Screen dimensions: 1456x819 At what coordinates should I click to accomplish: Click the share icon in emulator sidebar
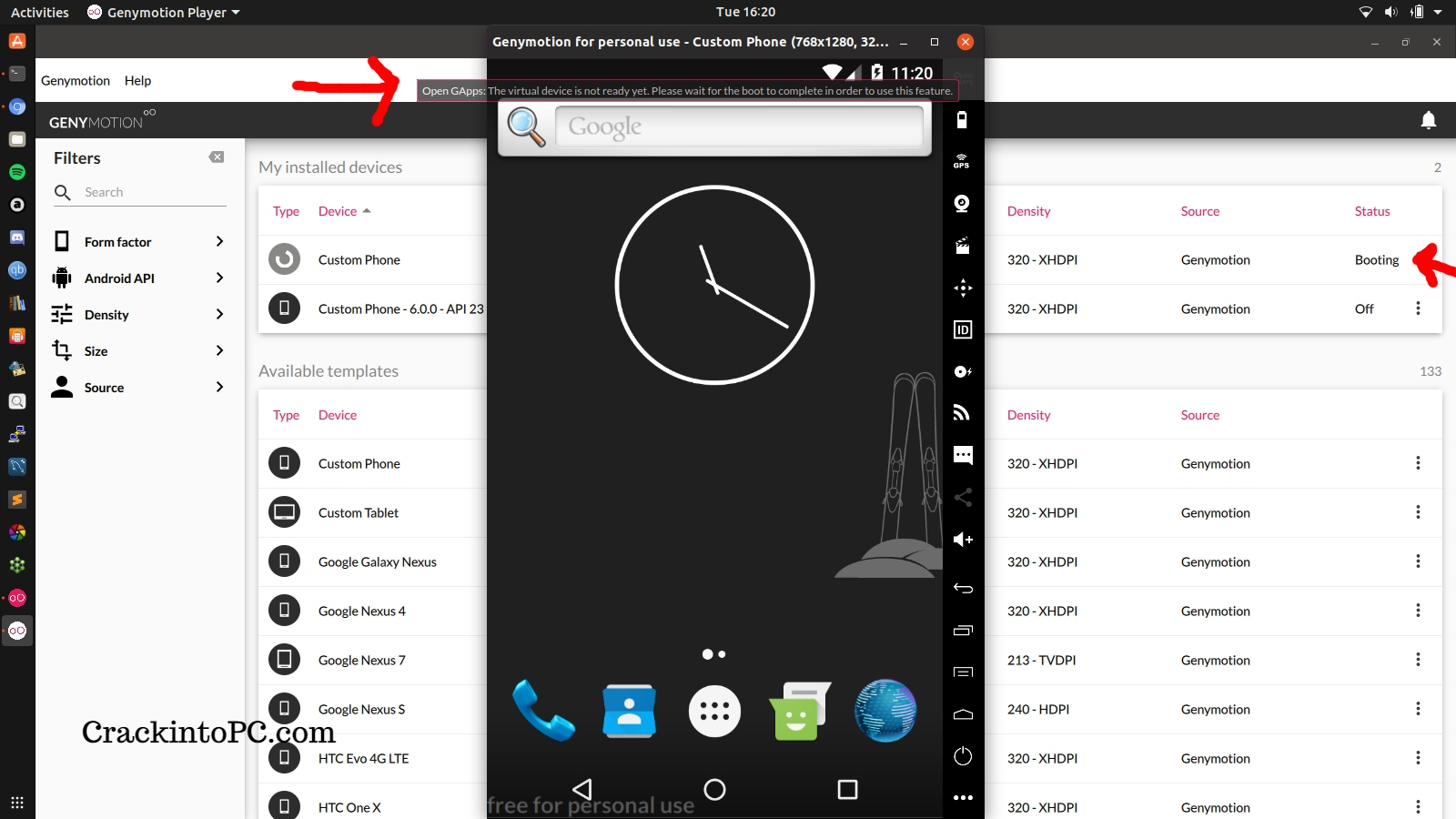point(963,497)
